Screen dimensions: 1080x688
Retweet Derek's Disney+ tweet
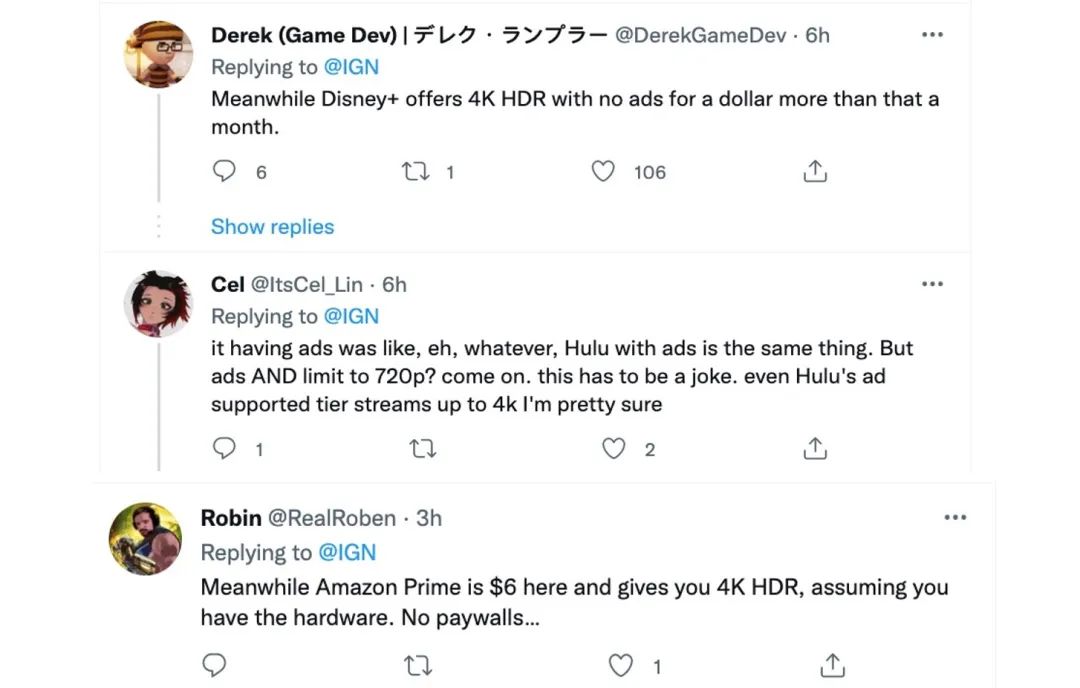pos(414,172)
